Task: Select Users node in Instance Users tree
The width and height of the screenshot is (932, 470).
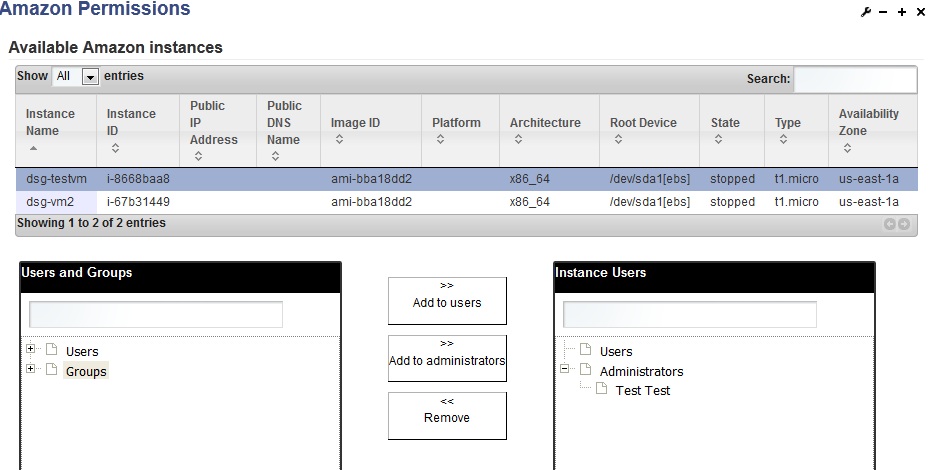Action: pyautogui.click(x=616, y=352)
